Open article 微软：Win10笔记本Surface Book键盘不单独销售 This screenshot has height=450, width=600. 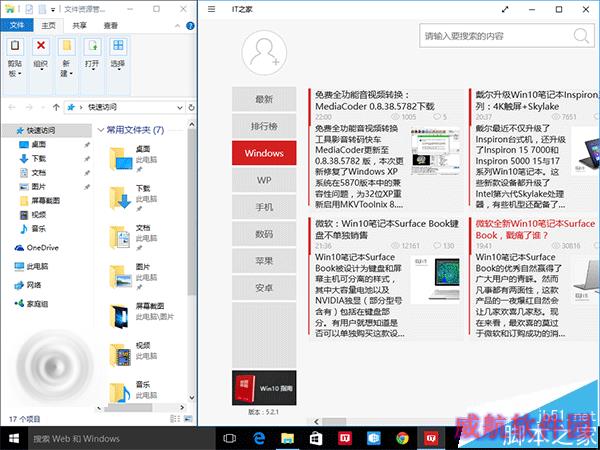(x=387, y=229)
